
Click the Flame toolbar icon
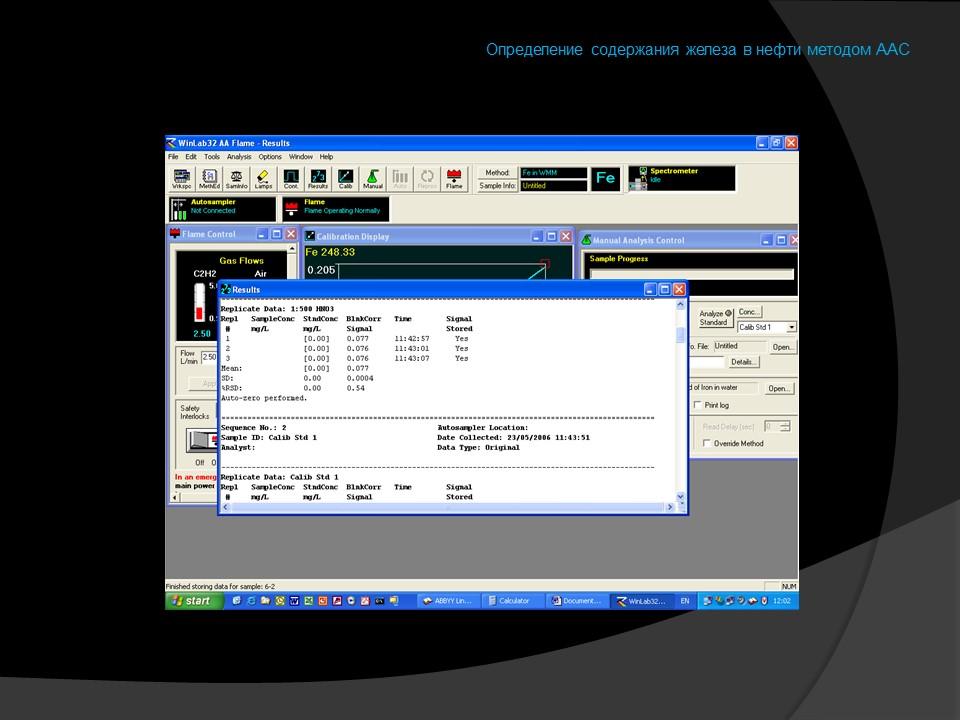(454, 179)
